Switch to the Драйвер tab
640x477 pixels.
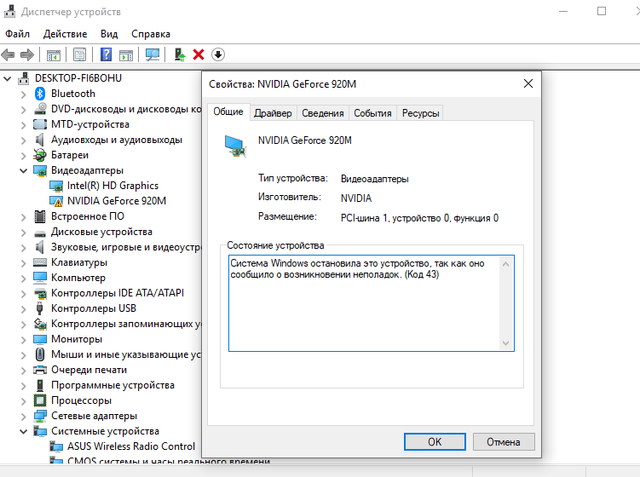(x=273, y=113)
